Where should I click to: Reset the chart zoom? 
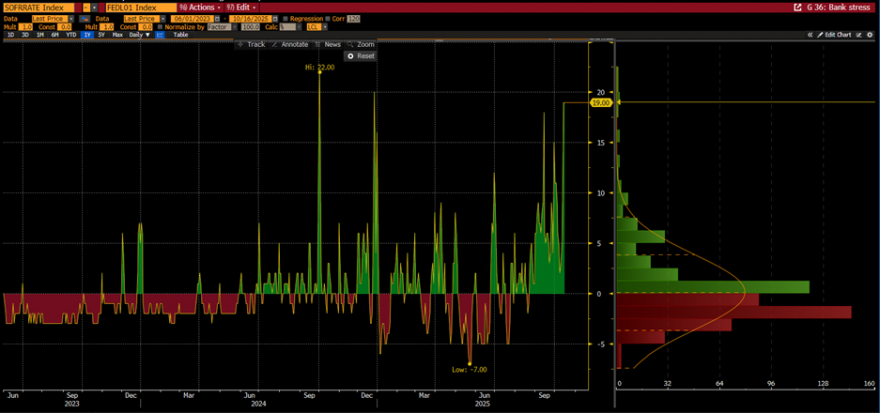[361, 56]
